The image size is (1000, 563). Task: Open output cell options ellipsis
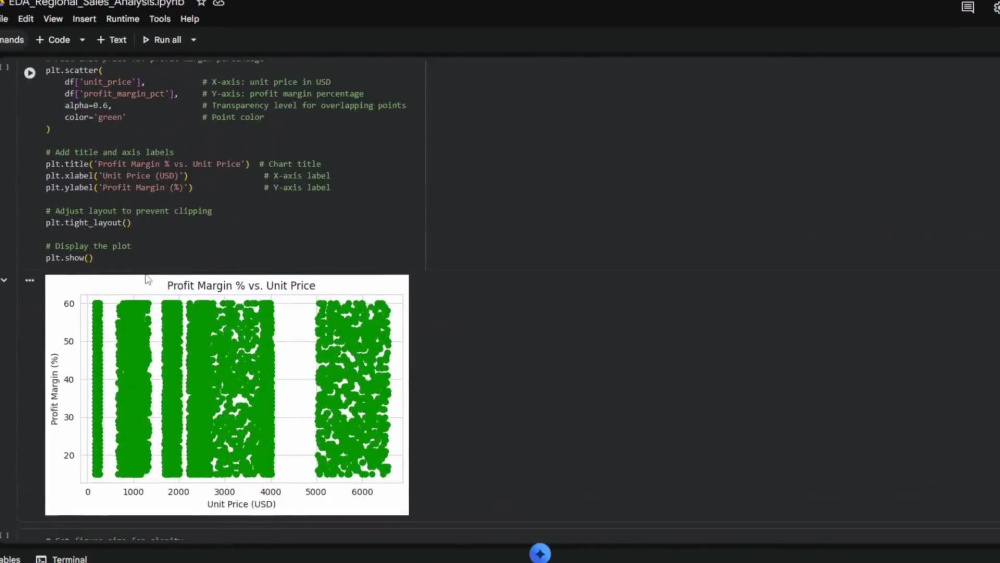pyautogui.click(x=29, y=280)
